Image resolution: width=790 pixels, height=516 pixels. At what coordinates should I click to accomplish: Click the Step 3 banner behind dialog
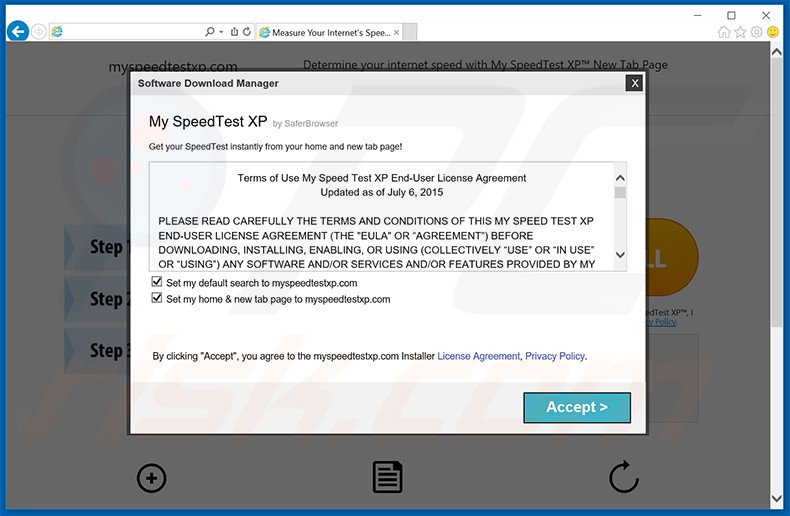98,351
